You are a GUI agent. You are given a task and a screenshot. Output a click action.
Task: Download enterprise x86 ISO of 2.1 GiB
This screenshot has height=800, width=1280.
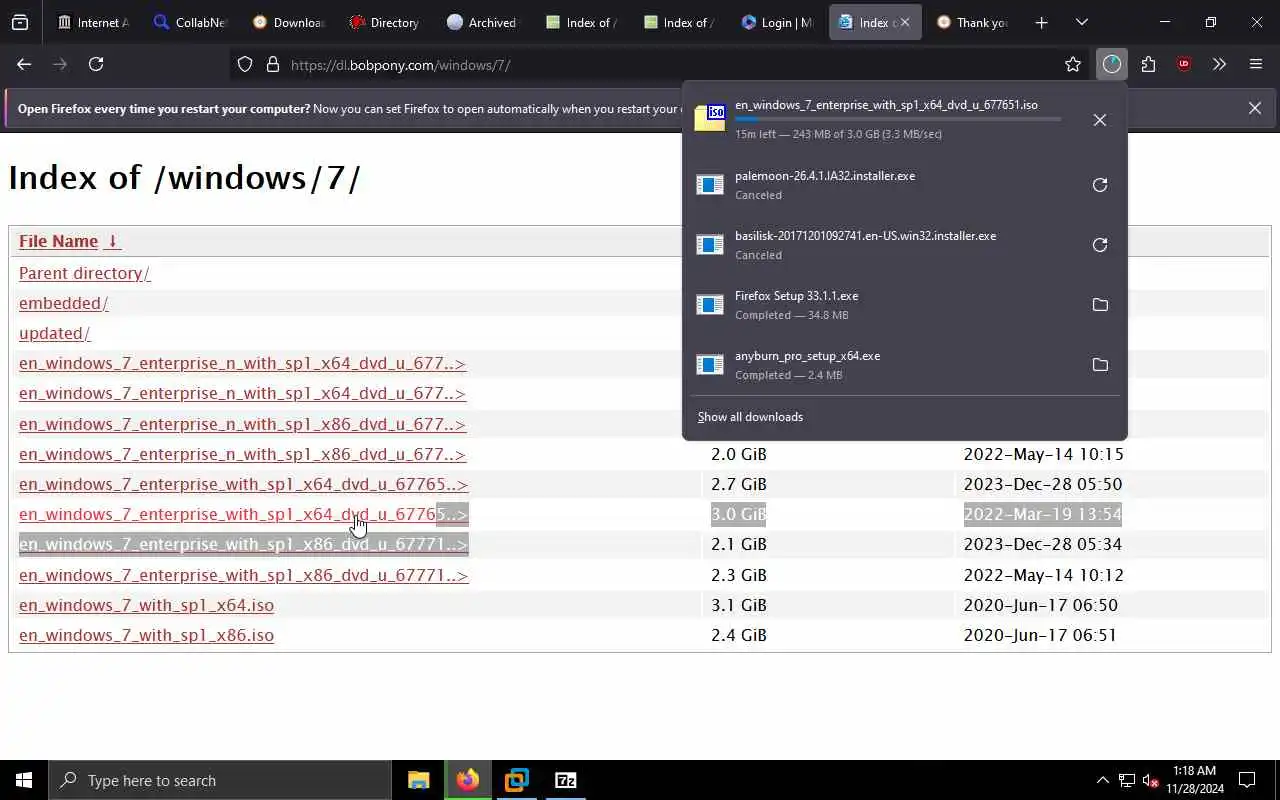coord(243,544)
